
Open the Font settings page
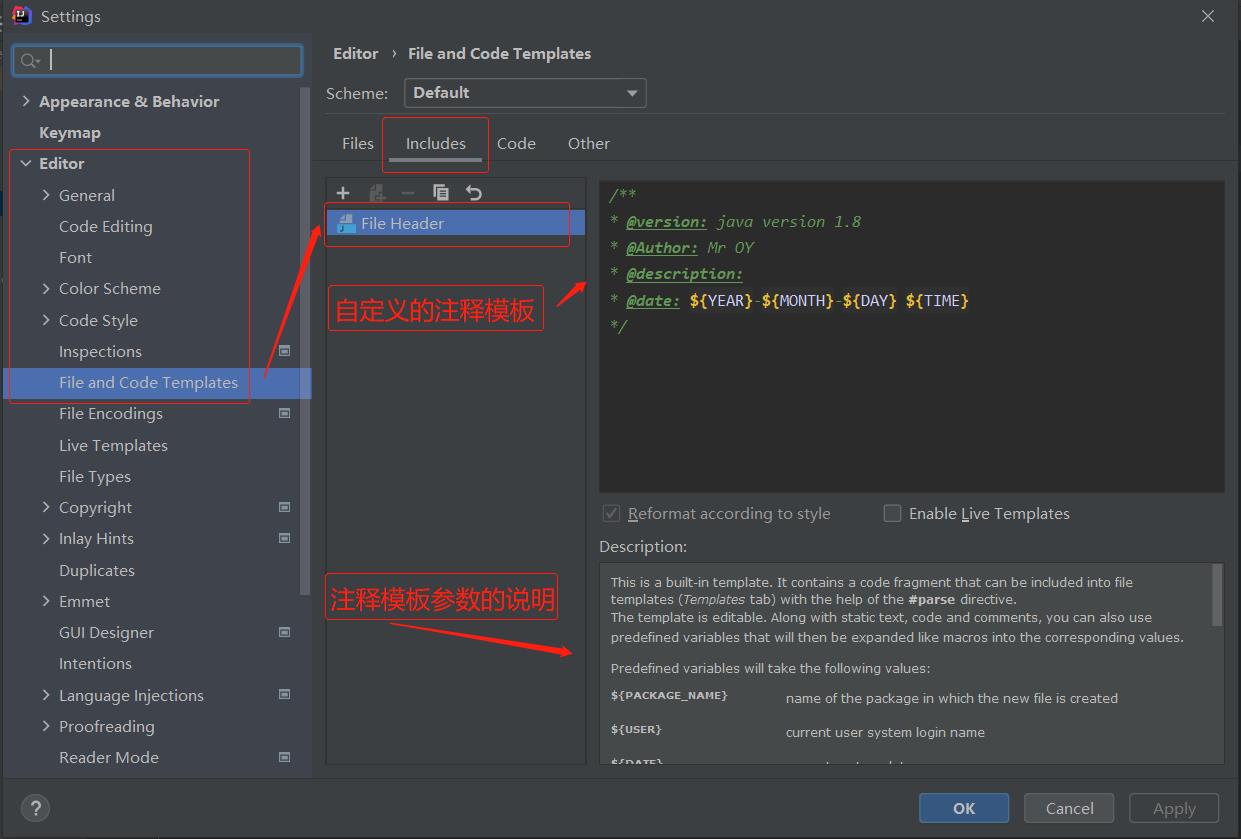[75, 257]
